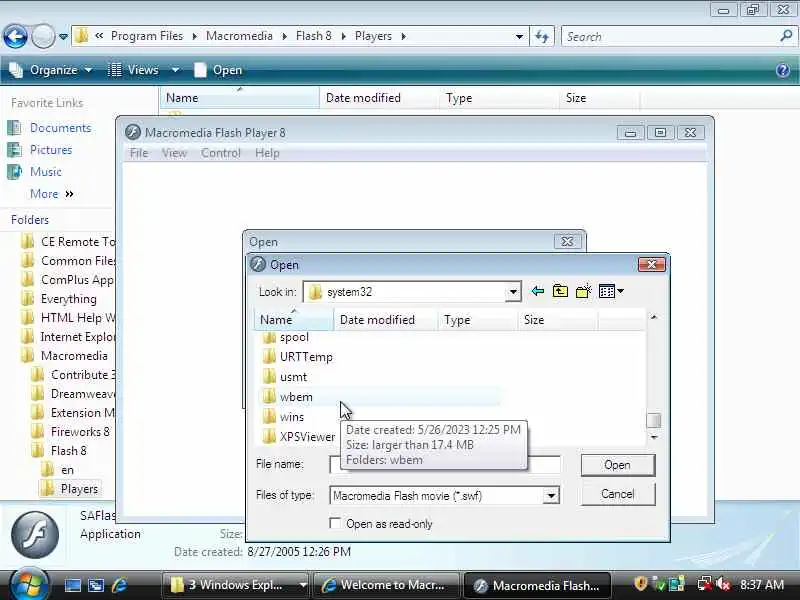Screen dimensions: 800x600
Task: Open File menu in Flash Player 8
Action: click(x=139, y=153)
